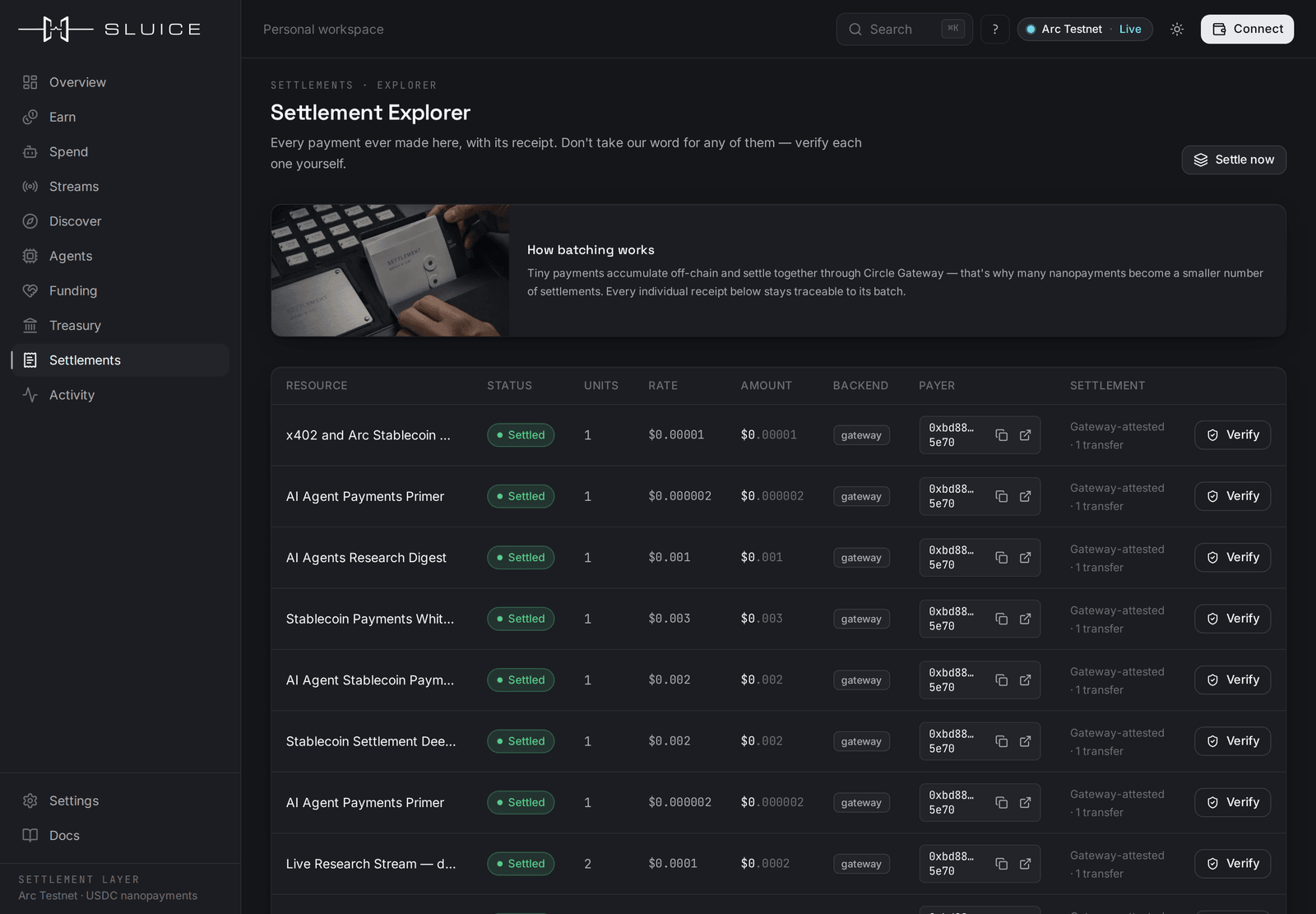Open Streams in the sidebar
Screen dimensions: 1316x914
(x=120, y=187)
